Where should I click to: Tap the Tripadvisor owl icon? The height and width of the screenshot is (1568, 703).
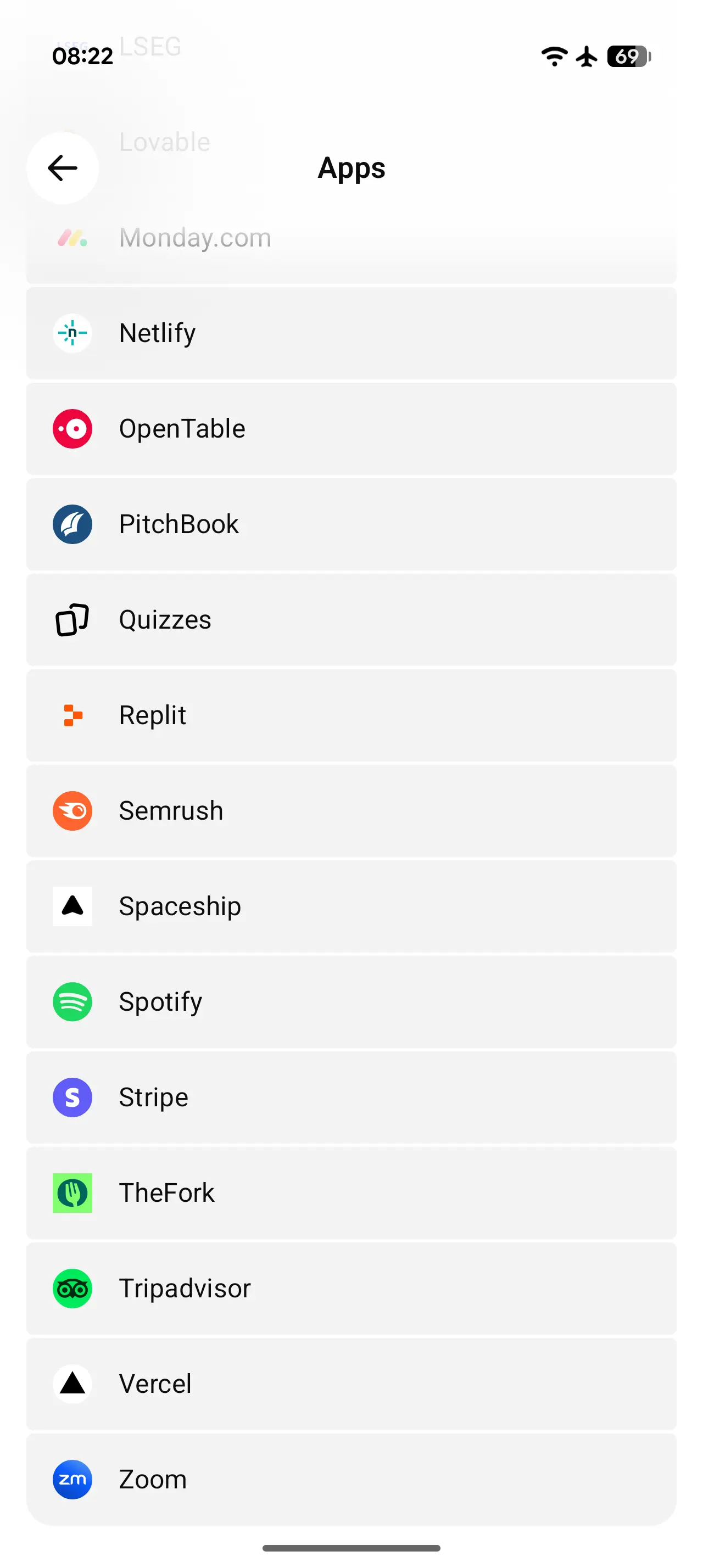72,1289
